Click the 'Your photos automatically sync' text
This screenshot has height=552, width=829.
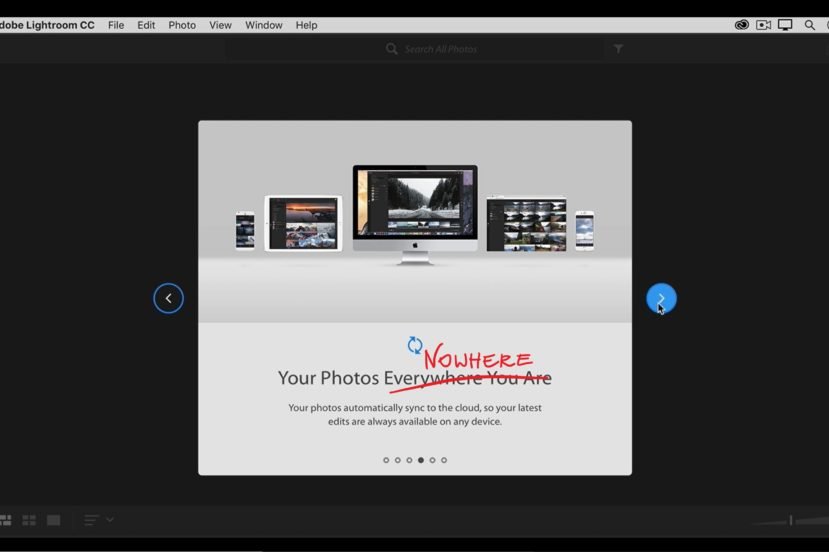(x=415, y=415)
